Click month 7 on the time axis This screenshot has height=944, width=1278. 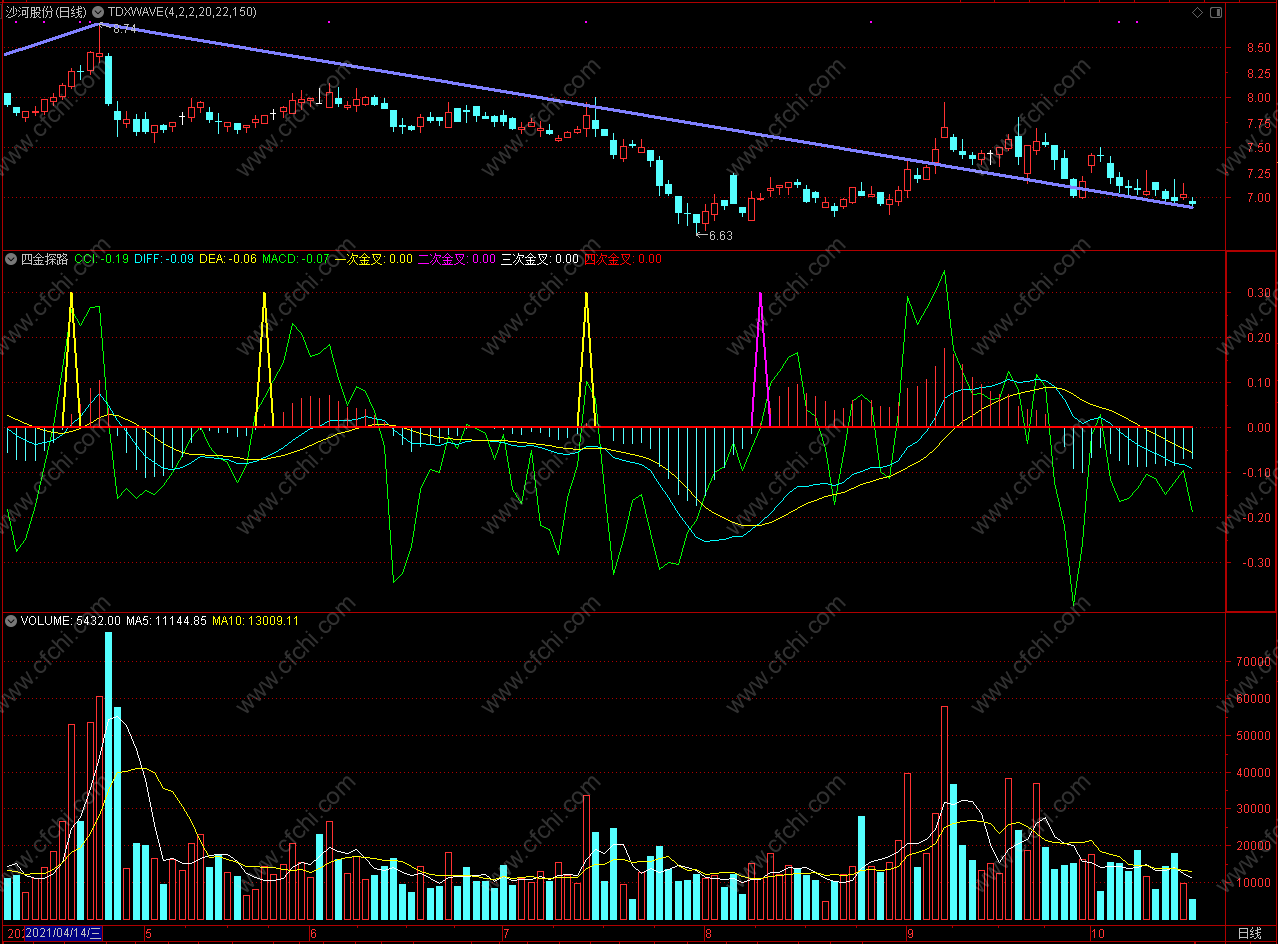505,934
